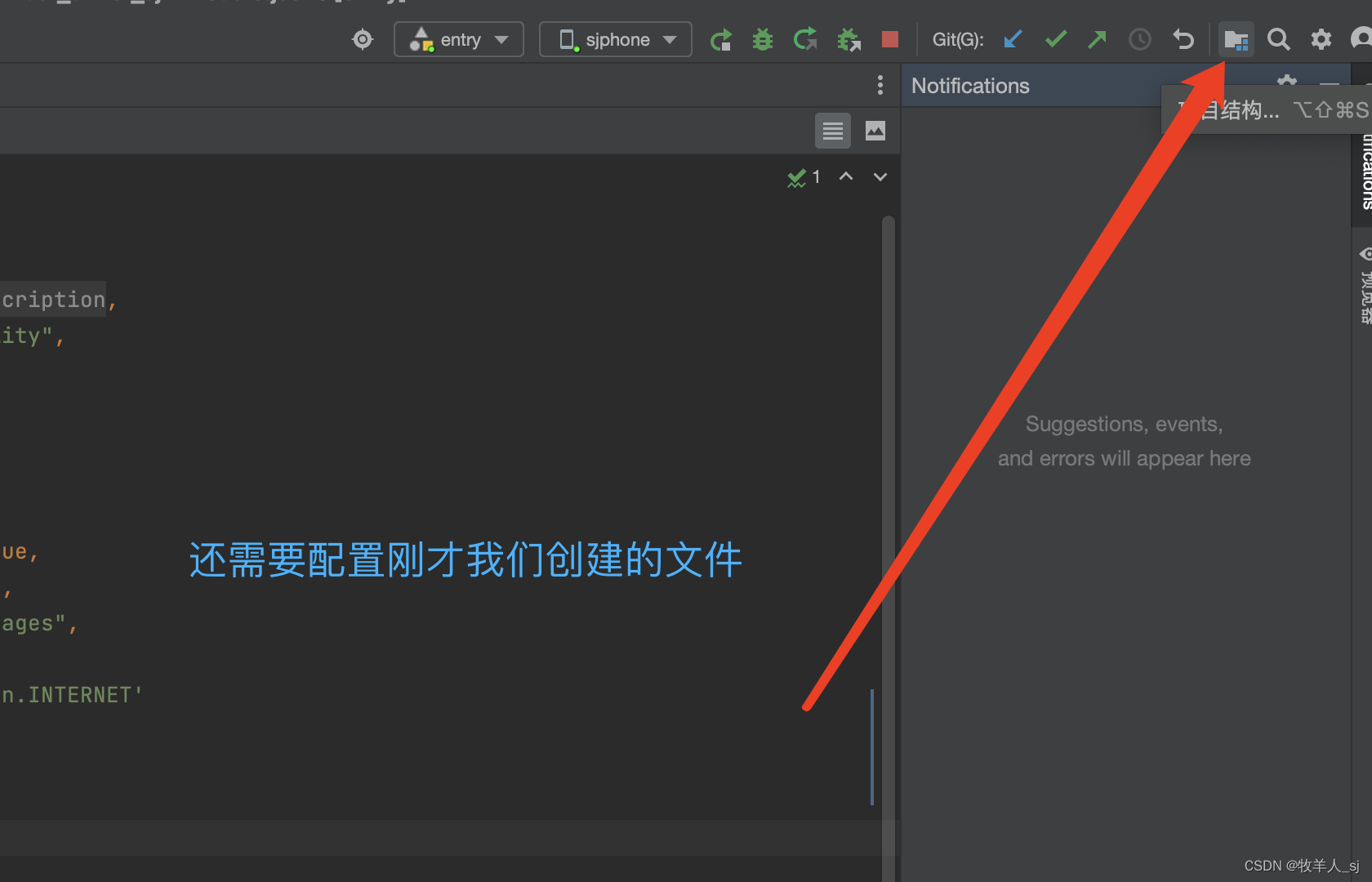Open Project Structure folder icon
Viewport: 1372px width, 882px height.
click(1236, 39)
